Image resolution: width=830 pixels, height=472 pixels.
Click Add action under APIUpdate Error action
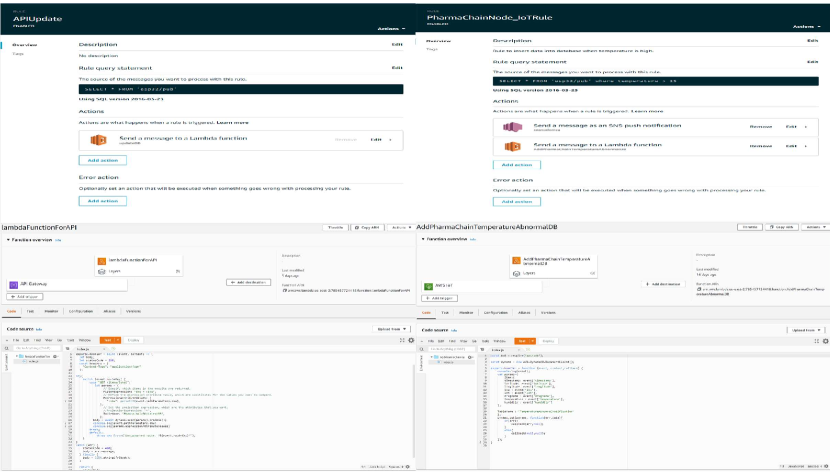103,201
